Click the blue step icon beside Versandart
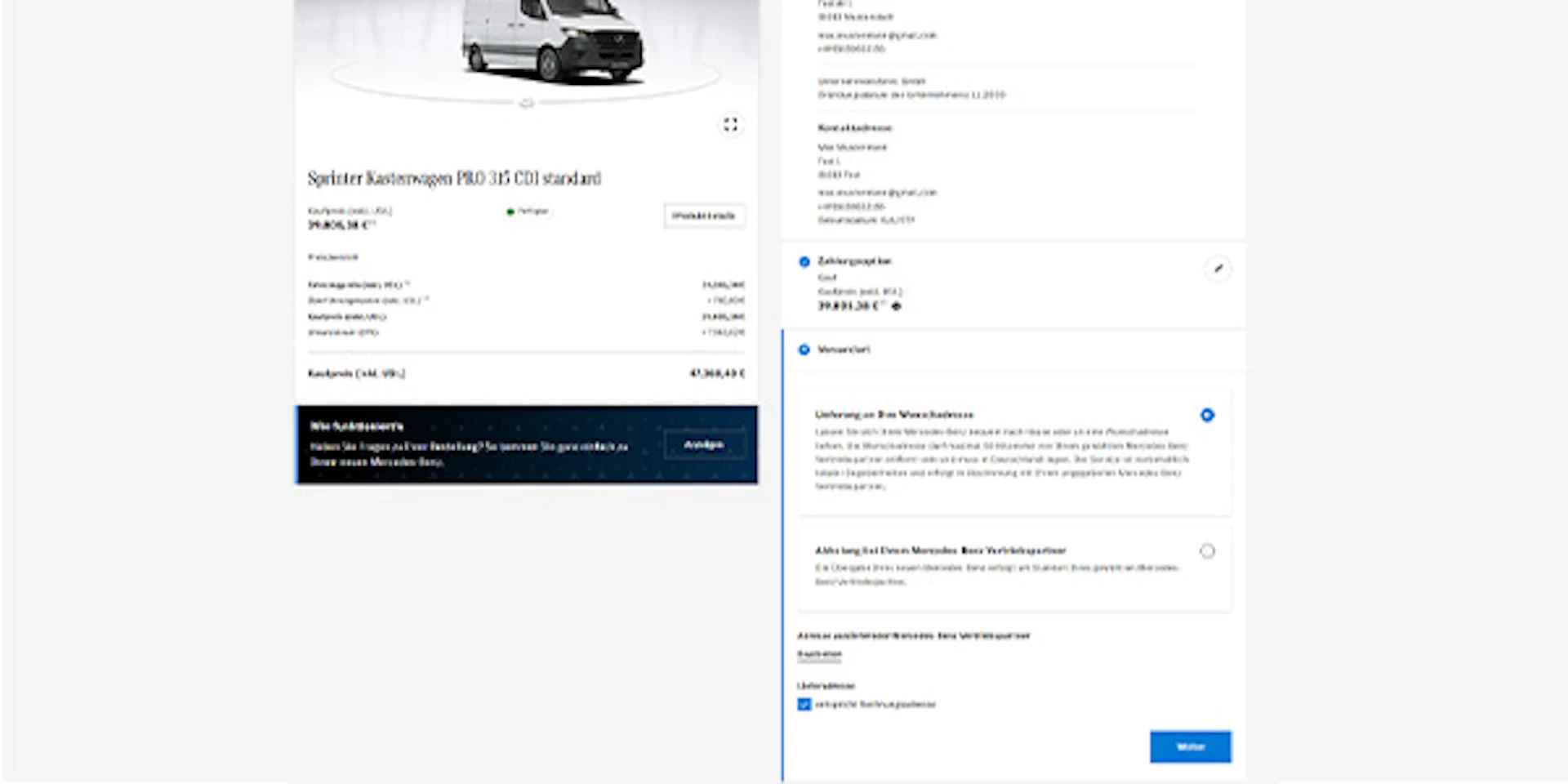The image size is (1568, 784). (804, 350)
